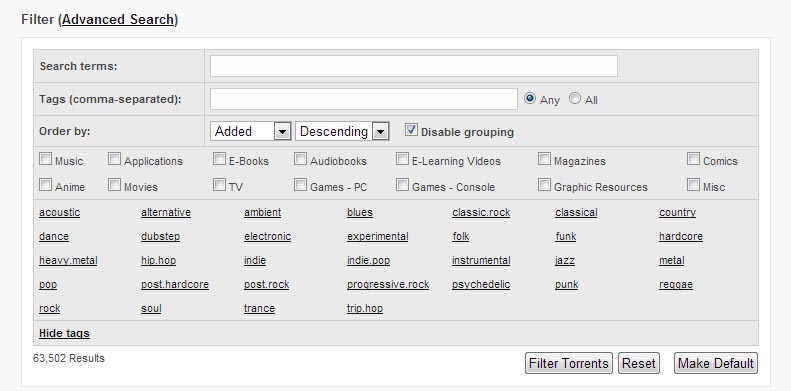
Task: Enable the Games - Console checkbox
Action: point(402,185)
